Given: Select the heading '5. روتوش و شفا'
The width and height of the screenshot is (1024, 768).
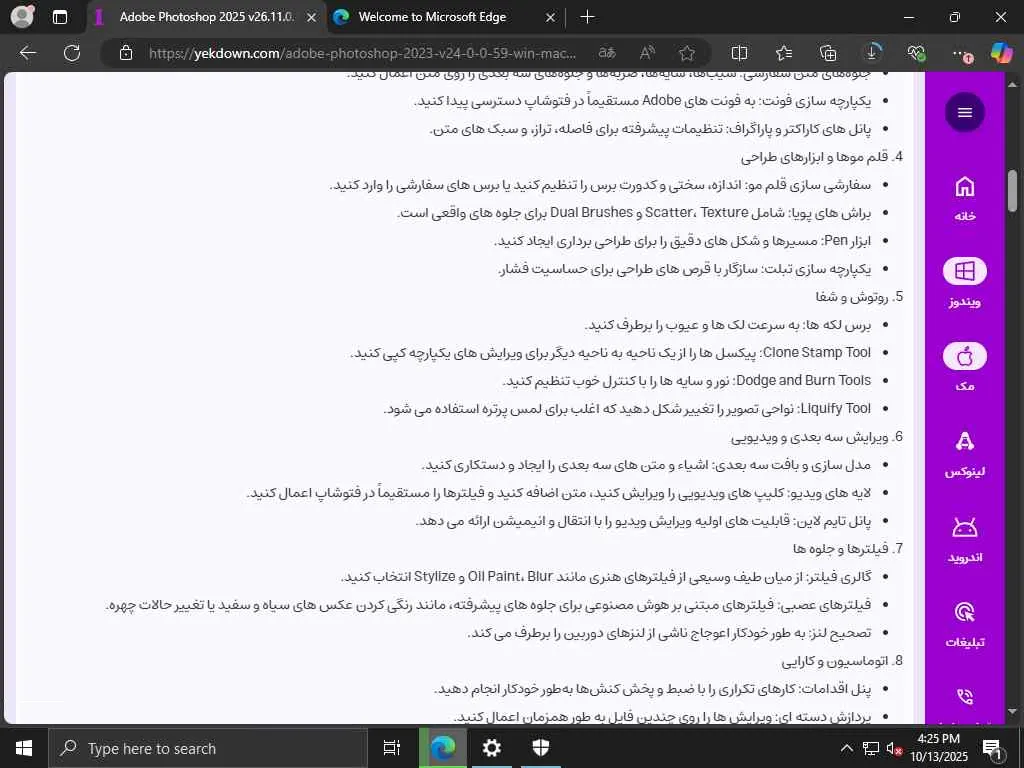Looking at the screenshot, I should (859, 297).
